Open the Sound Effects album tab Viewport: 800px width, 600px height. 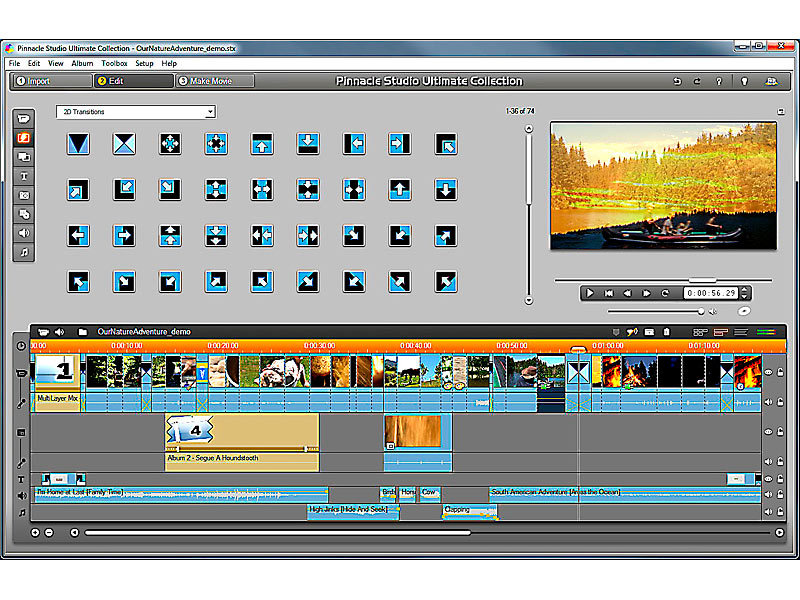[23, 233]
